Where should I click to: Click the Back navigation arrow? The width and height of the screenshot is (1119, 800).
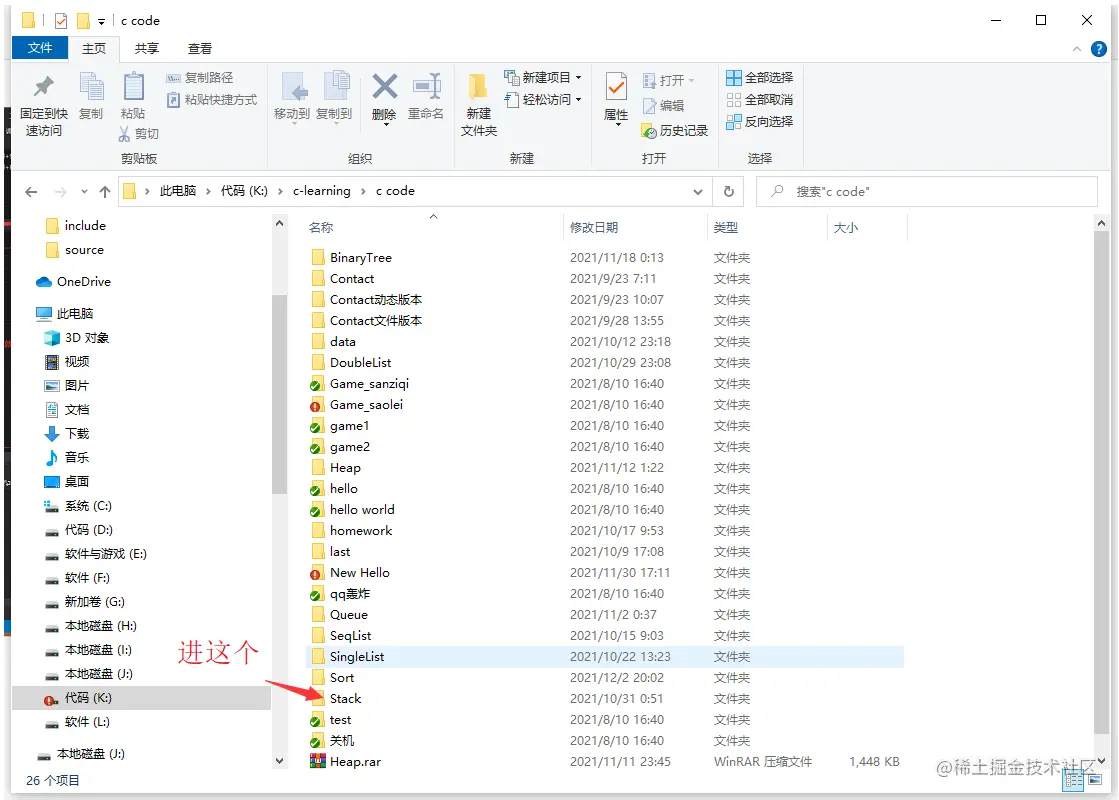point(31,191)
